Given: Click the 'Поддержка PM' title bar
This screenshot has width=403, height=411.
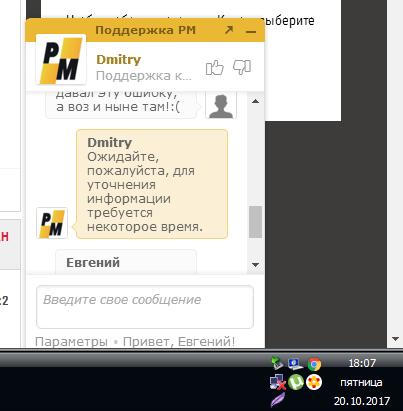Looking at the screenshot, I should [x=145, y=30].
